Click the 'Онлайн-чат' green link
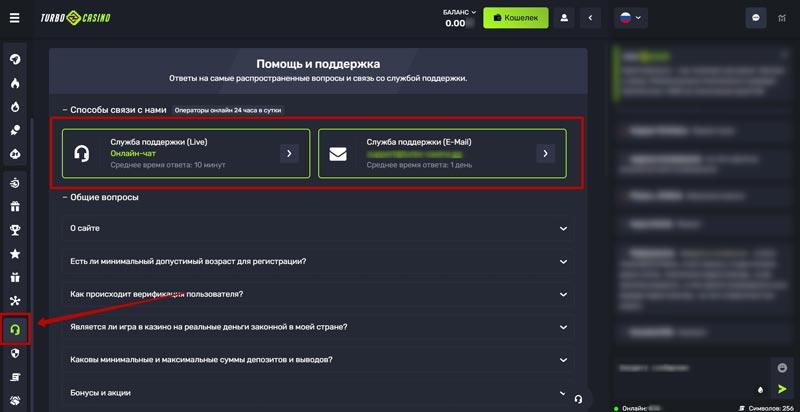The image size is (800, 412). (133, 153)
